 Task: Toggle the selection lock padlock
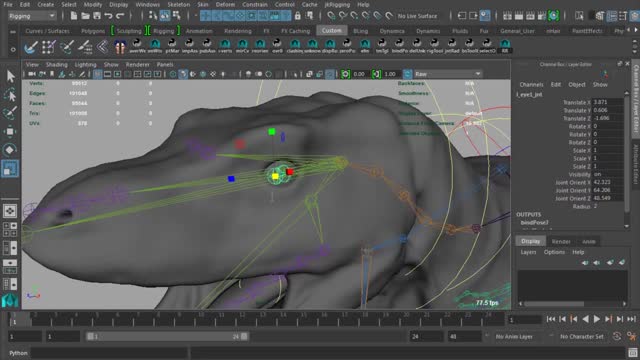pos(298,16)
